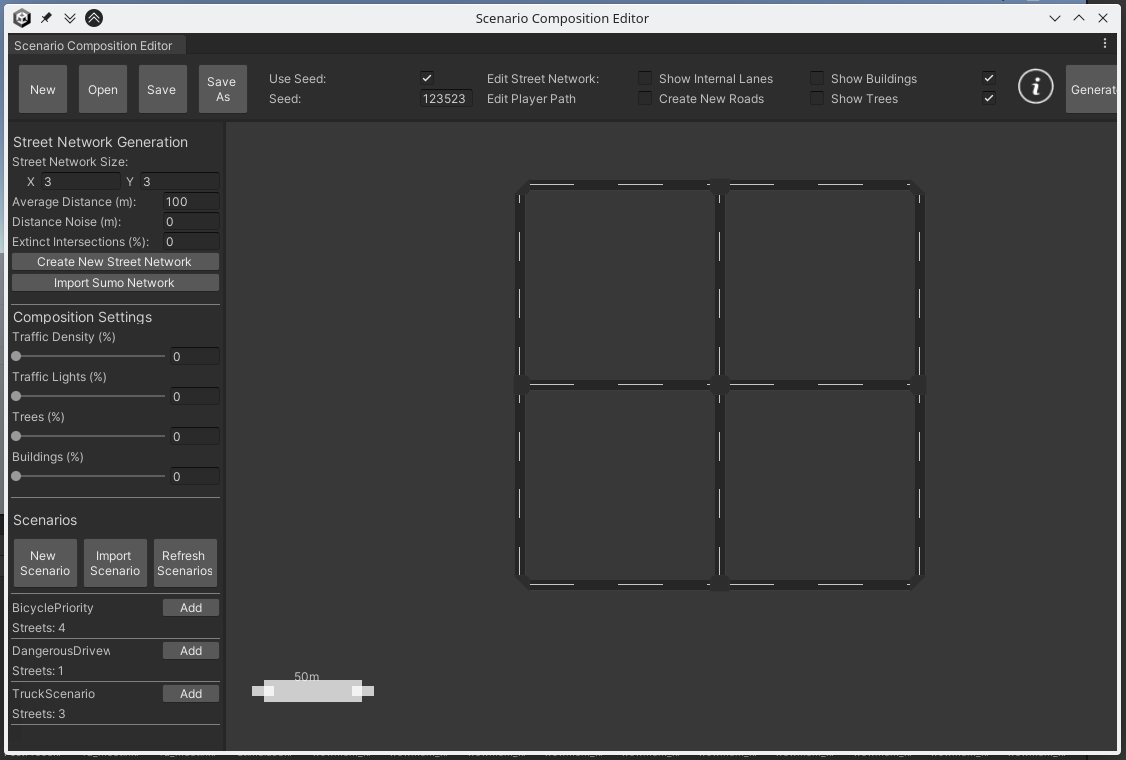Disable the Use Seed checkbox
Viewport: 1126px width, 760px height.
pyautogui.click(x=427, y=78)
